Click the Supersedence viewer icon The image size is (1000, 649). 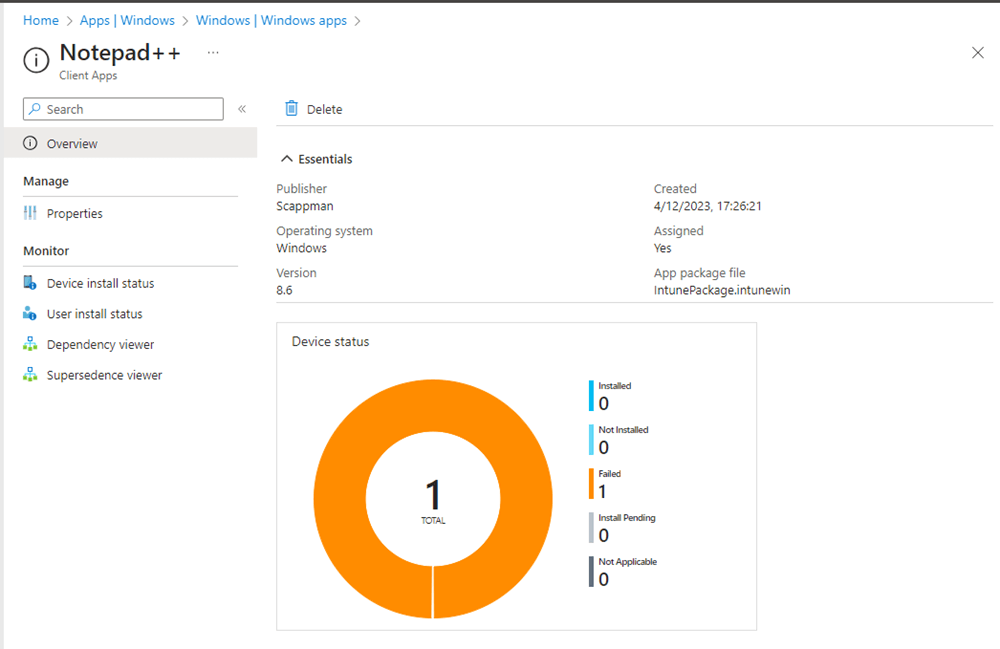[x=30, y=374]
